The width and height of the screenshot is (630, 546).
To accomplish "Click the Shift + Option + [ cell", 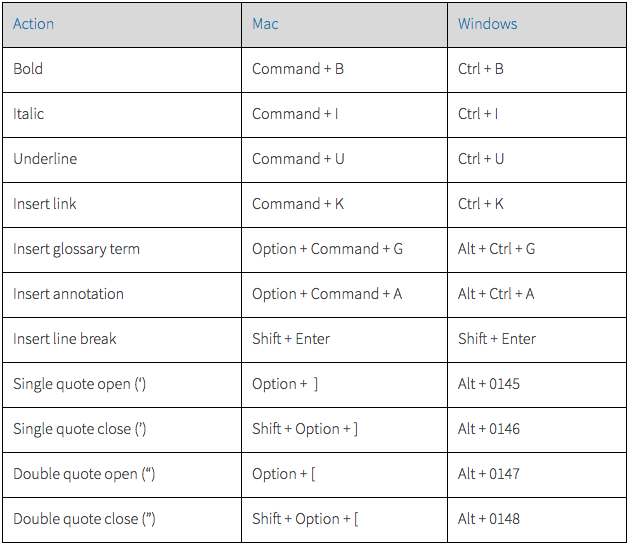I will [x=344, y=520].
